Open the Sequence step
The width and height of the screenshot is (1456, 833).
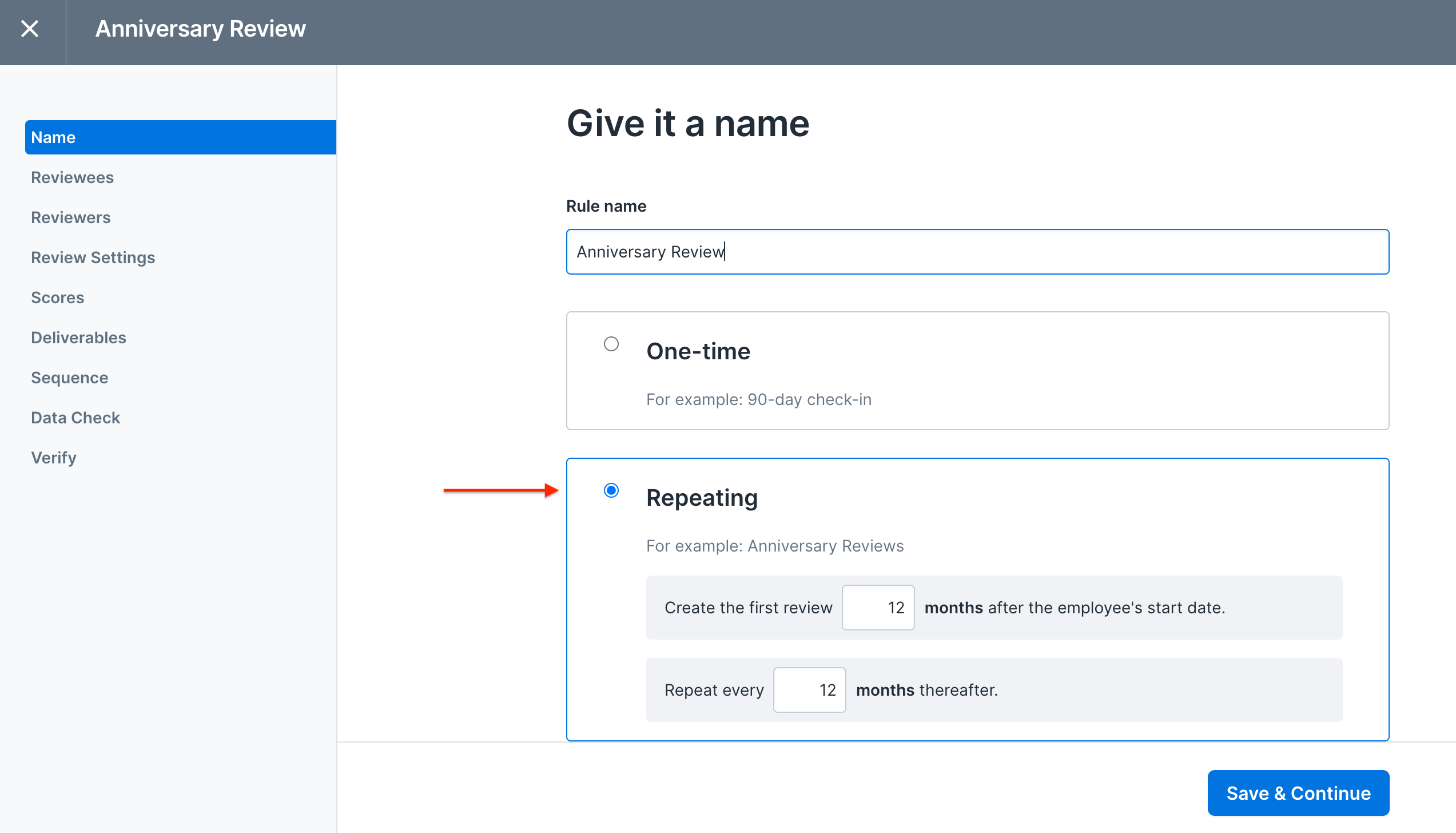70,378
